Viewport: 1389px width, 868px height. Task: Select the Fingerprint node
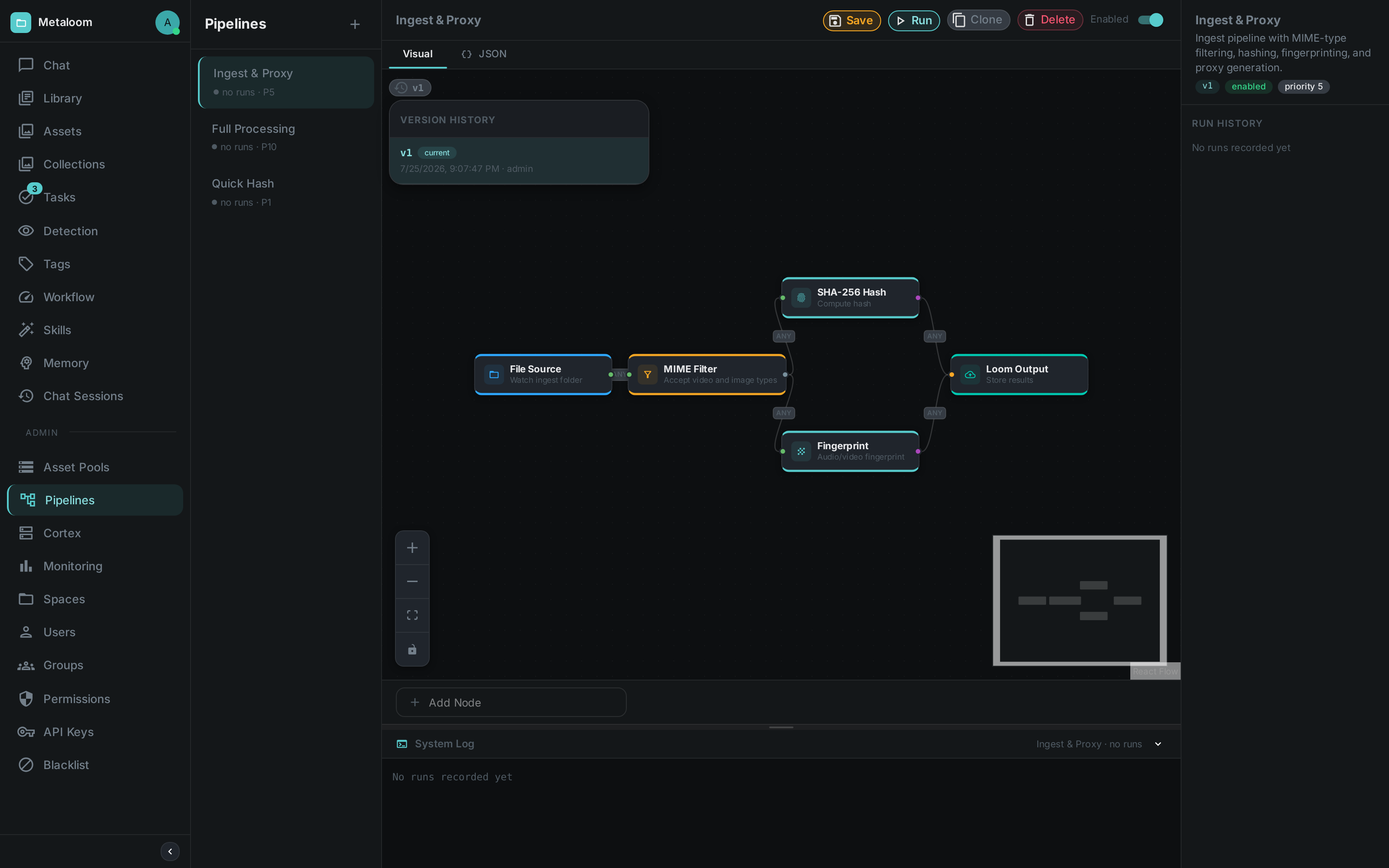point(850,451)
